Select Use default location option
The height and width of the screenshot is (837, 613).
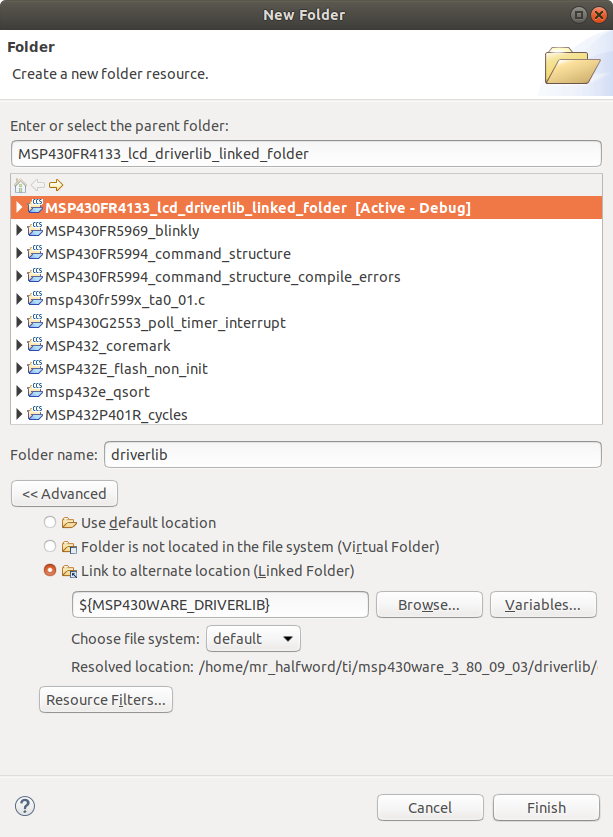[x=50, y=522]
